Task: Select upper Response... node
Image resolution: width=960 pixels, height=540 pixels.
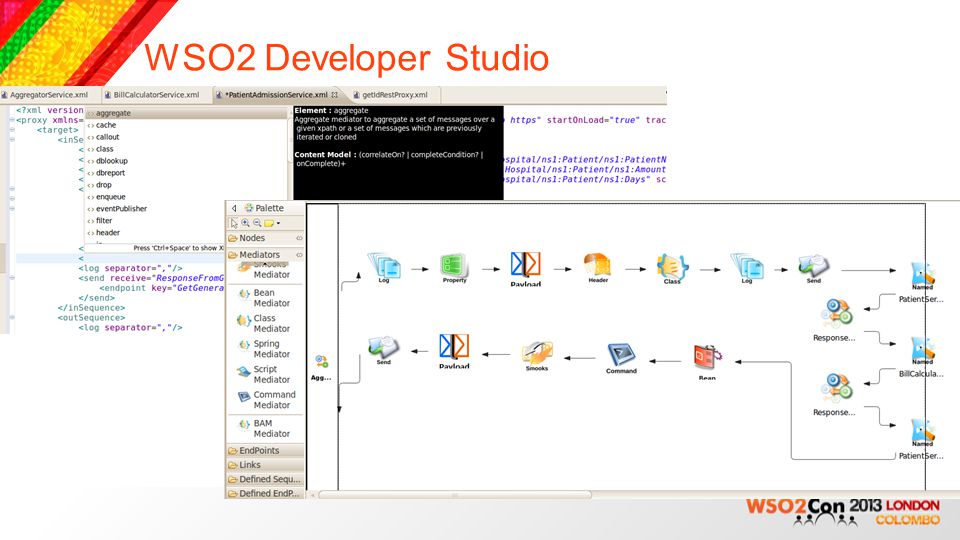Action: pyautogui.click(x=835, y=320)
